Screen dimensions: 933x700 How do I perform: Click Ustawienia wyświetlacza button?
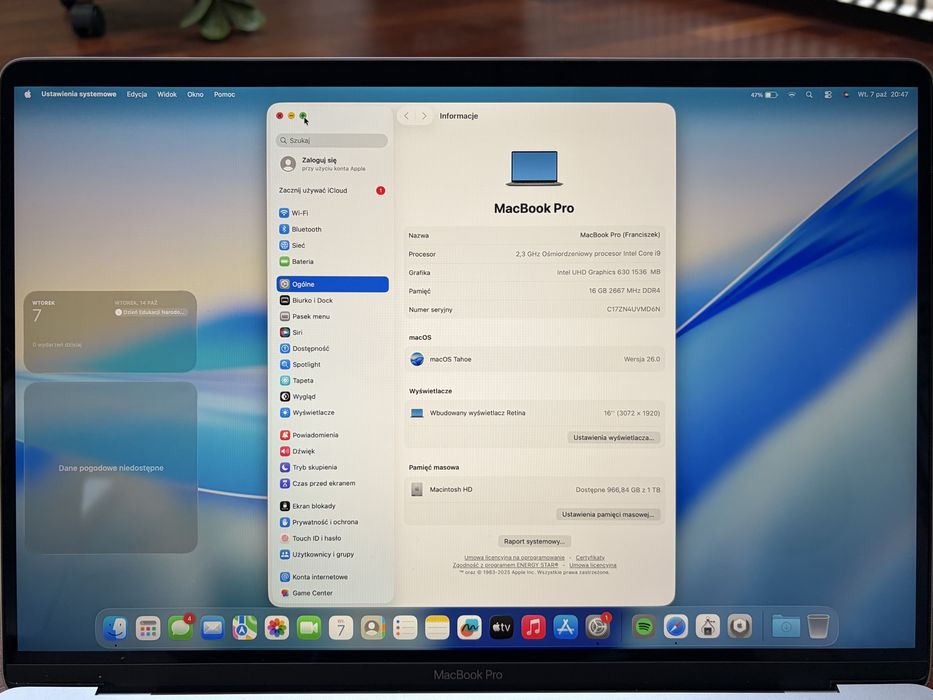pyautogui.click(x=613, y=438)
